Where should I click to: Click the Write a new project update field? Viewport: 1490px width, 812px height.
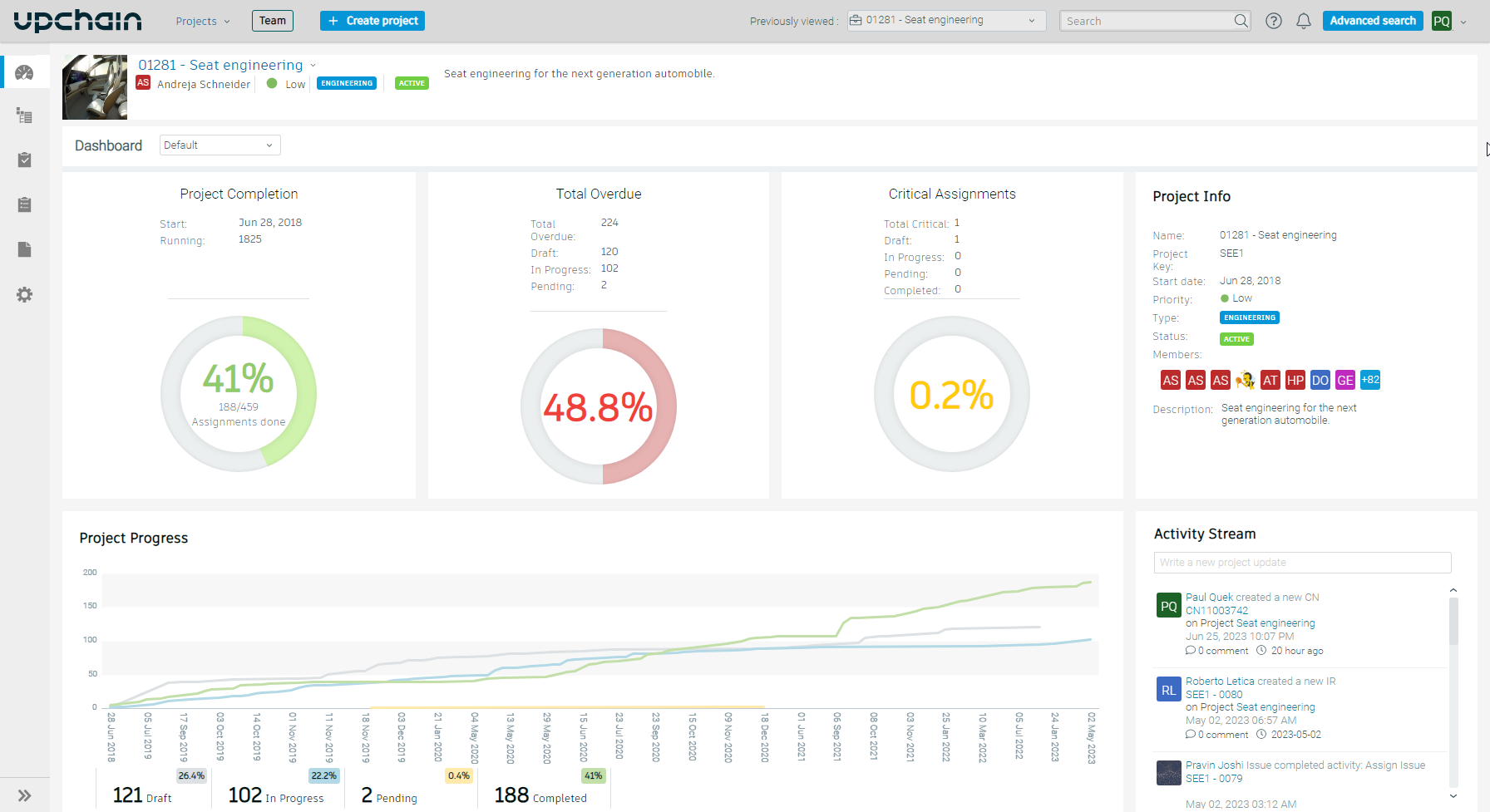click(x=1302, y=563)
